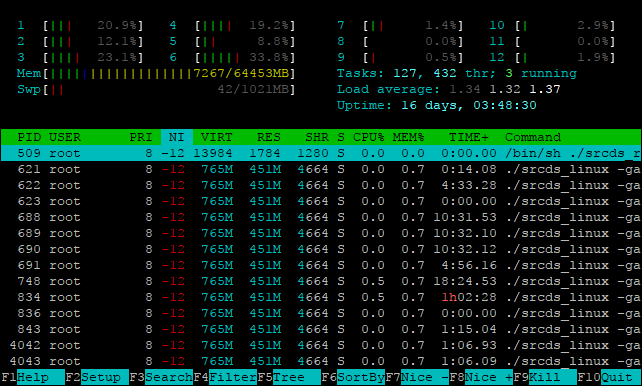The image size is (642, 386).
Task: Click the CPU 7 meter showing 1.4%
Action: 400,25
